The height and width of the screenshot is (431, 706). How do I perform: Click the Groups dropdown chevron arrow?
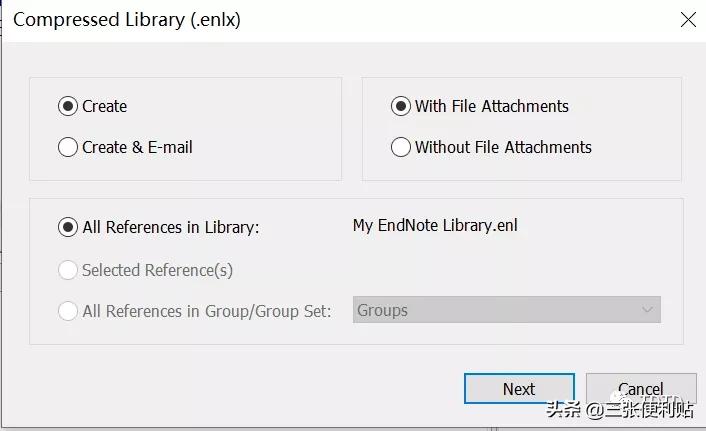(x=647, y=310)
